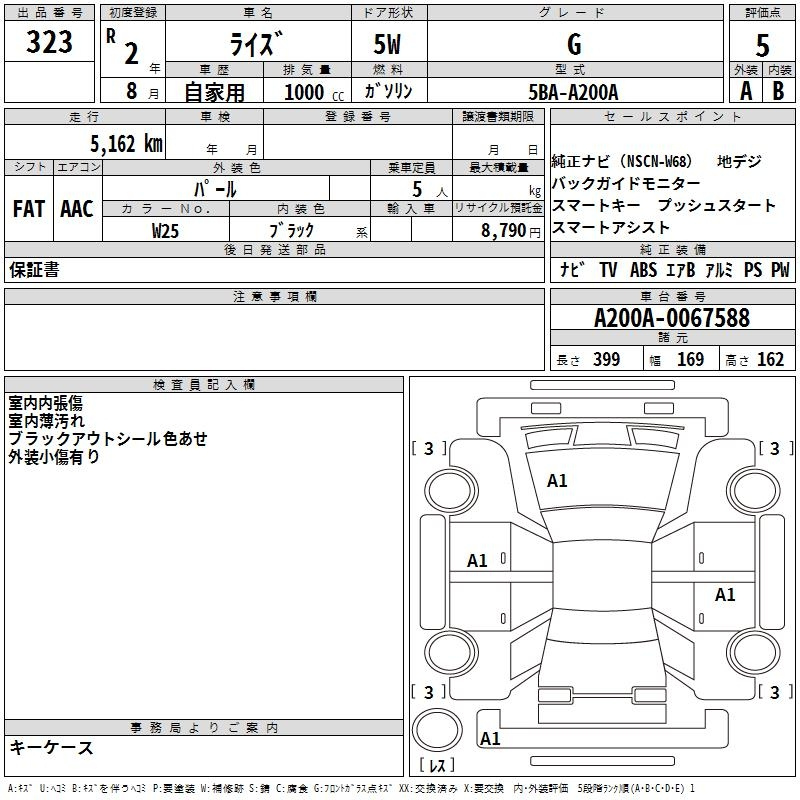This screenshot has width=800, height=800.
Task: Select interior rating B
Action: (779, 91)
